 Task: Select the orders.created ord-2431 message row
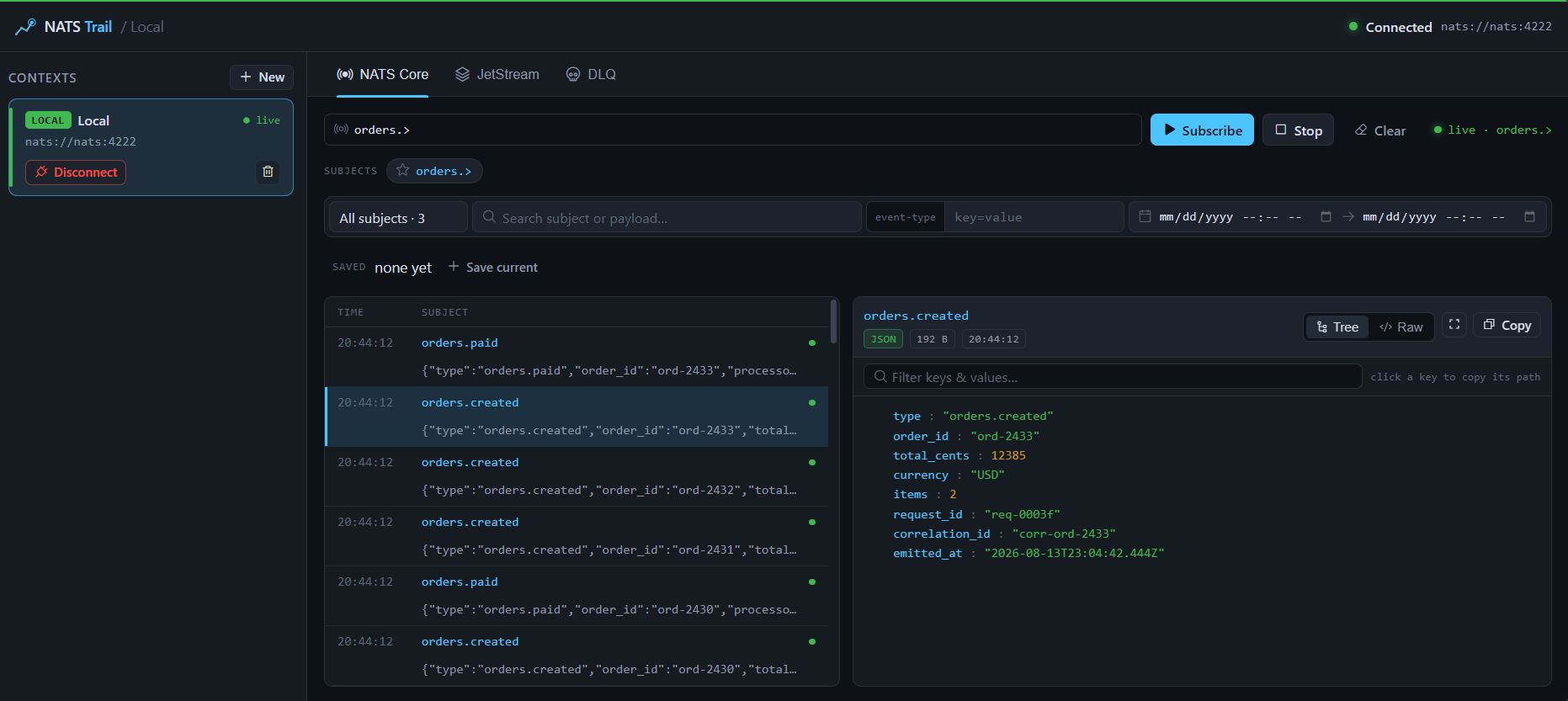click(x=577, y=536)
